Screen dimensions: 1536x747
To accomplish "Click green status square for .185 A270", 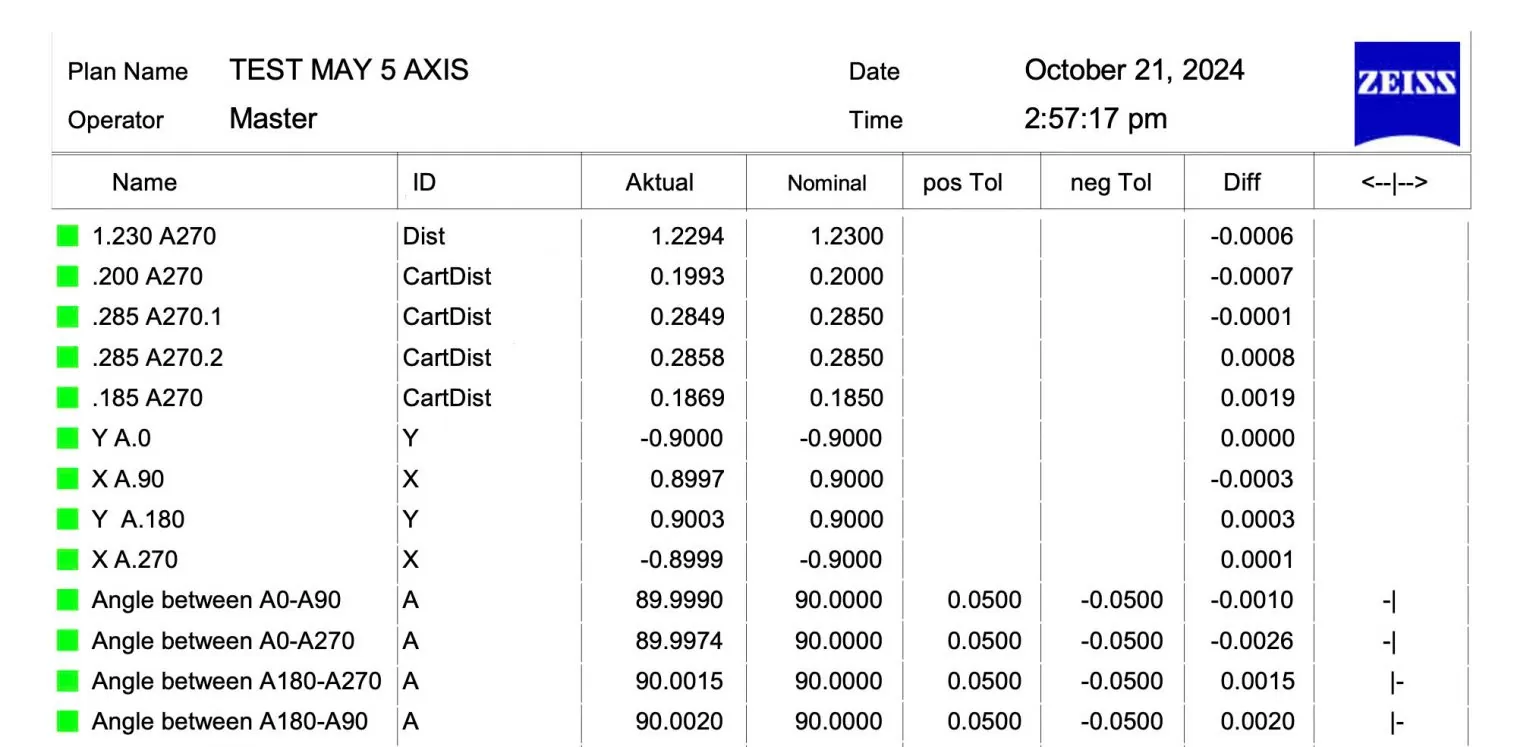I will point(68,398).
